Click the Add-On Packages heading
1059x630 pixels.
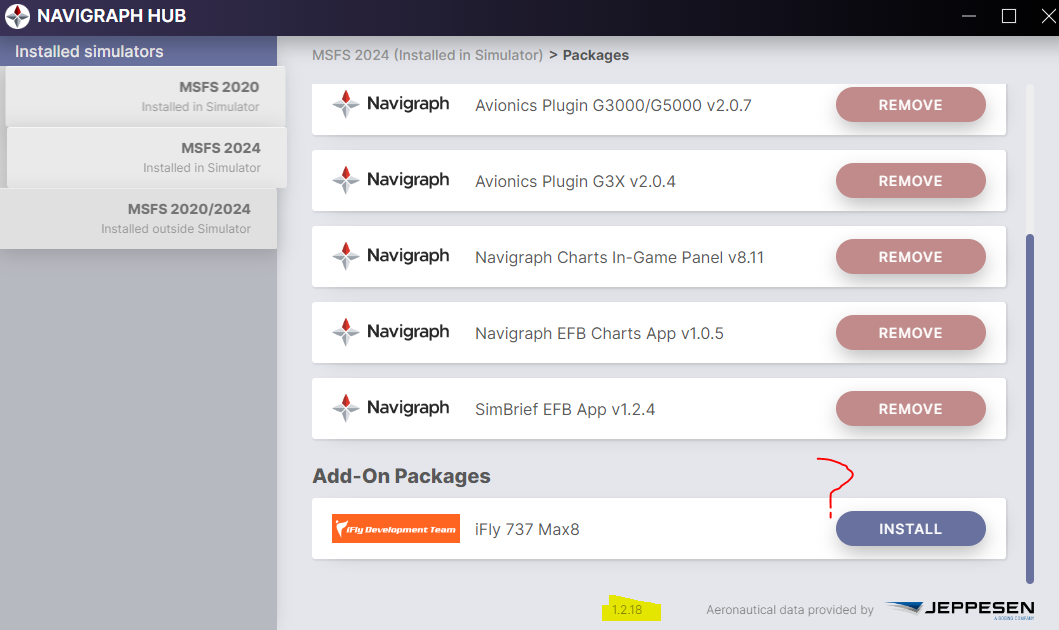point(401,476)
